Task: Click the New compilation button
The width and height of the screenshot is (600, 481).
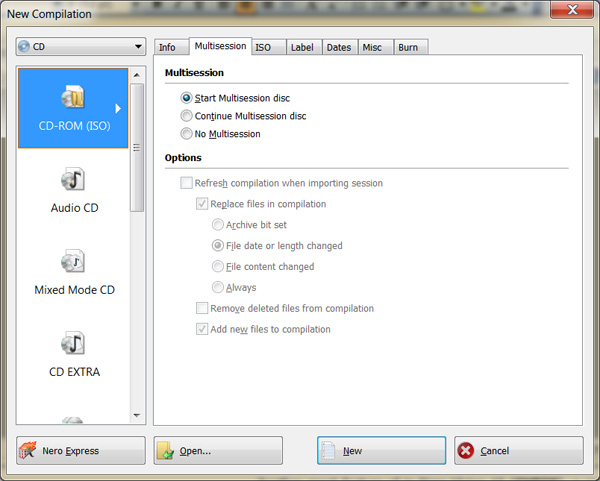Action: [x=382, y=451]
